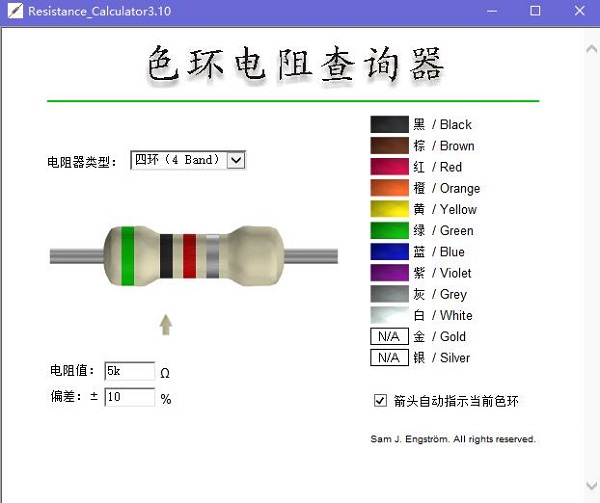This screenshot has height=503, width=600.
Task: Click the 灰 / Grey label text
Action: click(x=440, y=295)
